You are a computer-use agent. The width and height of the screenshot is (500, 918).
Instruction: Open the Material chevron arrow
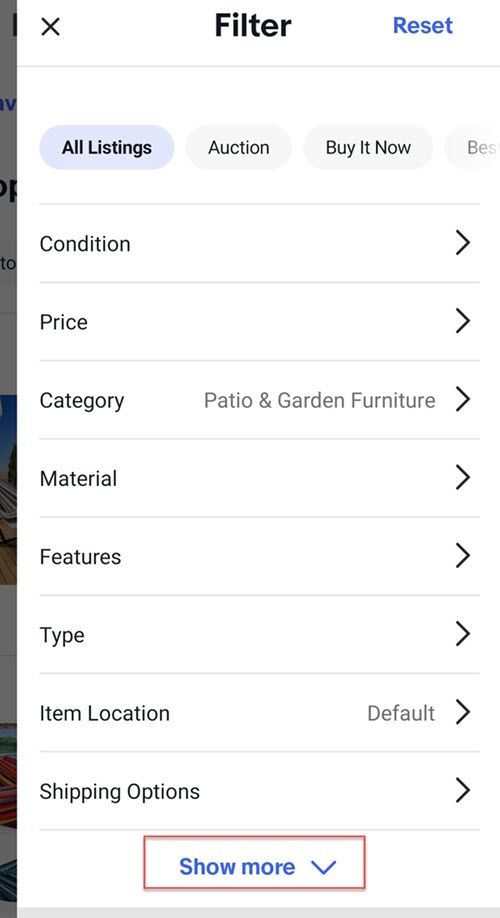click(x=463, y=477)
